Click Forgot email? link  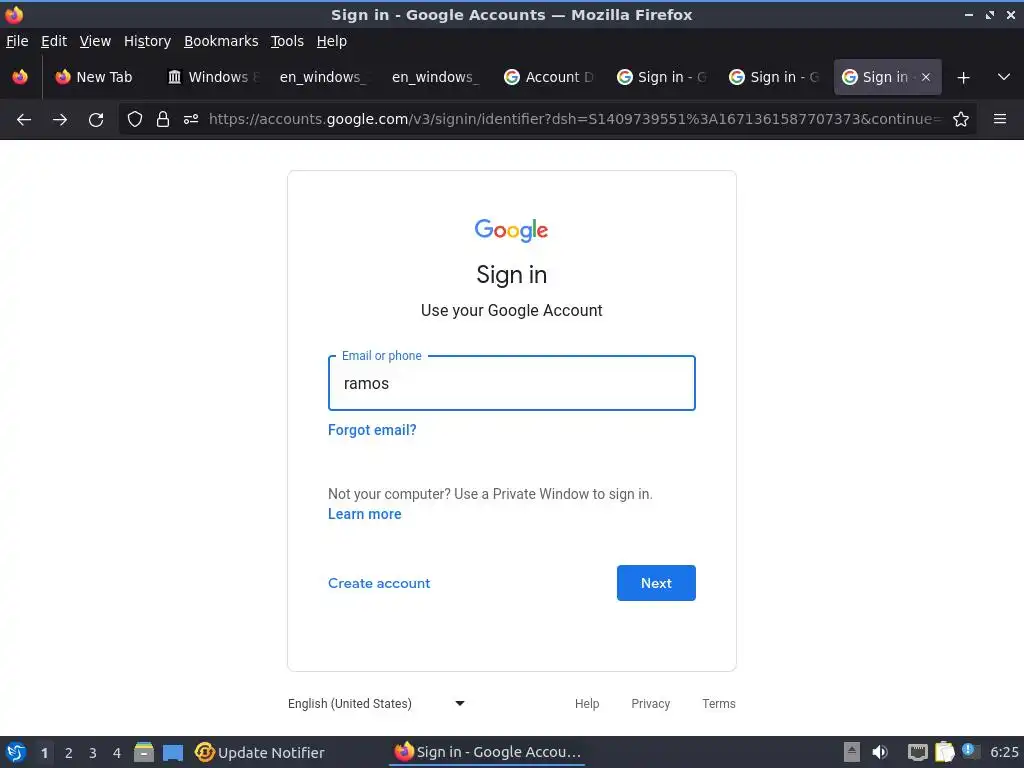point(372,430)
